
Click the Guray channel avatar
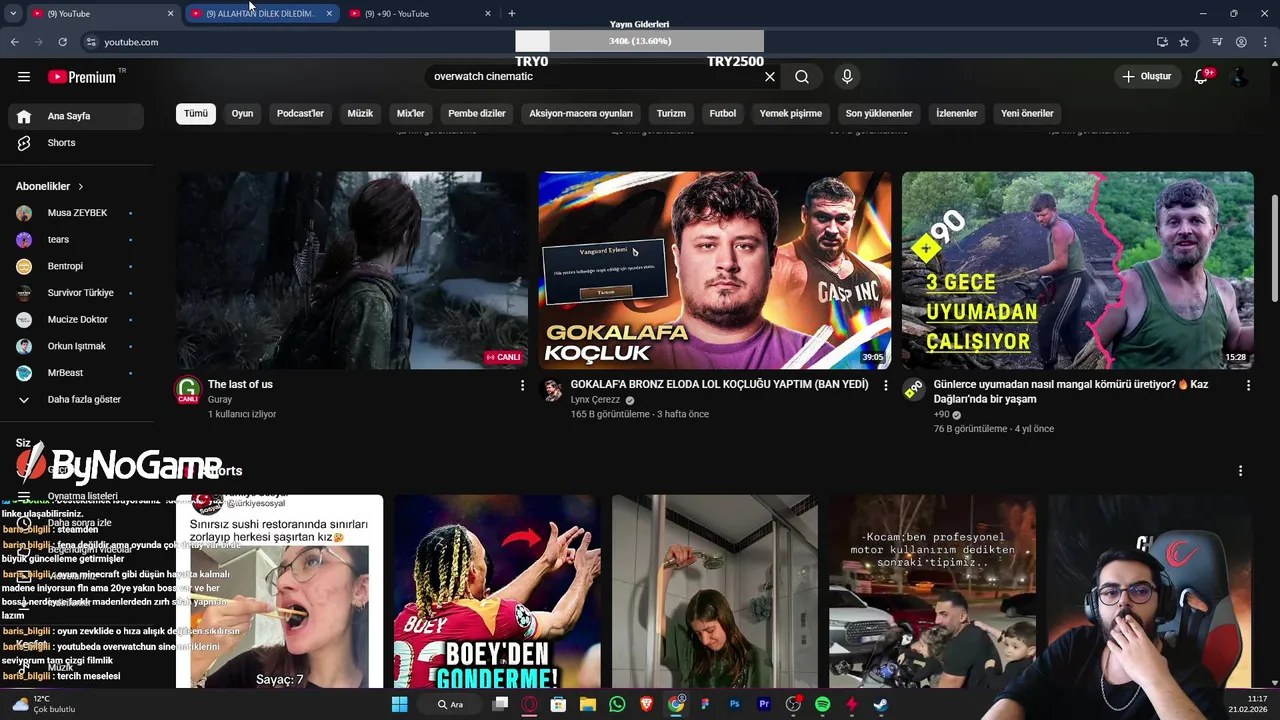[188, 390]
